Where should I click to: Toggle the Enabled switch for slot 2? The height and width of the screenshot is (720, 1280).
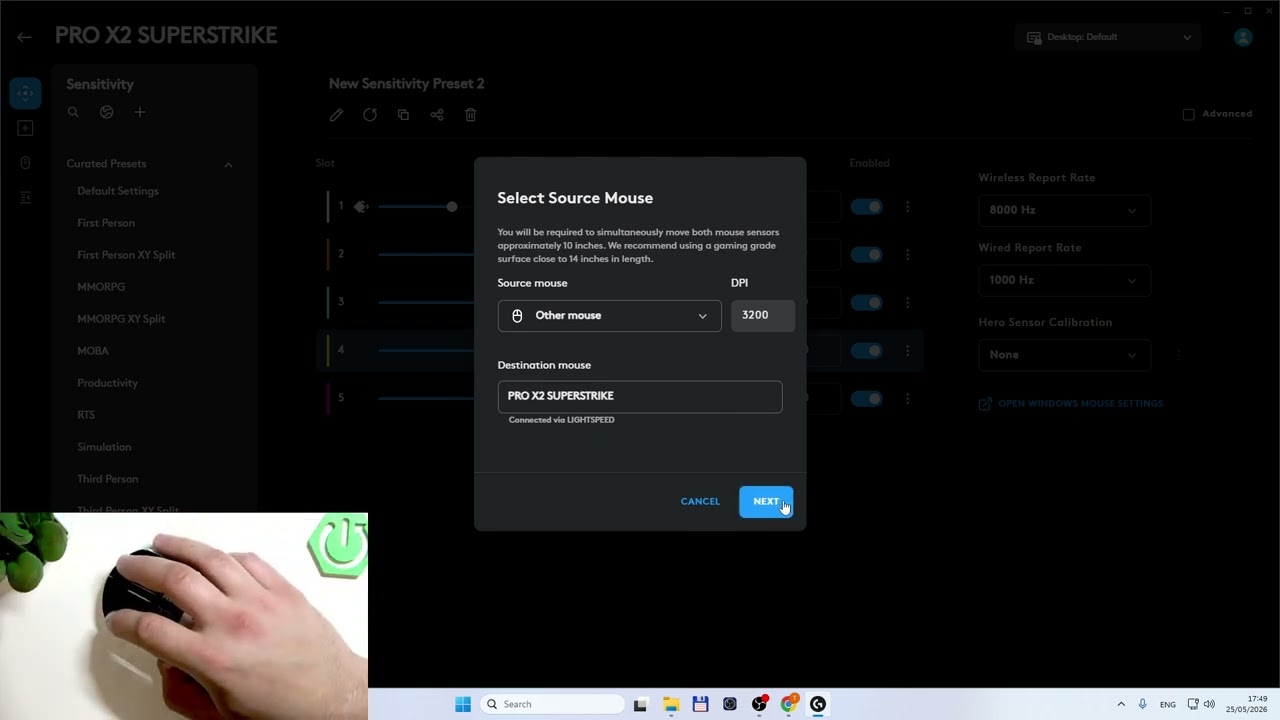[x=867, y=255]
